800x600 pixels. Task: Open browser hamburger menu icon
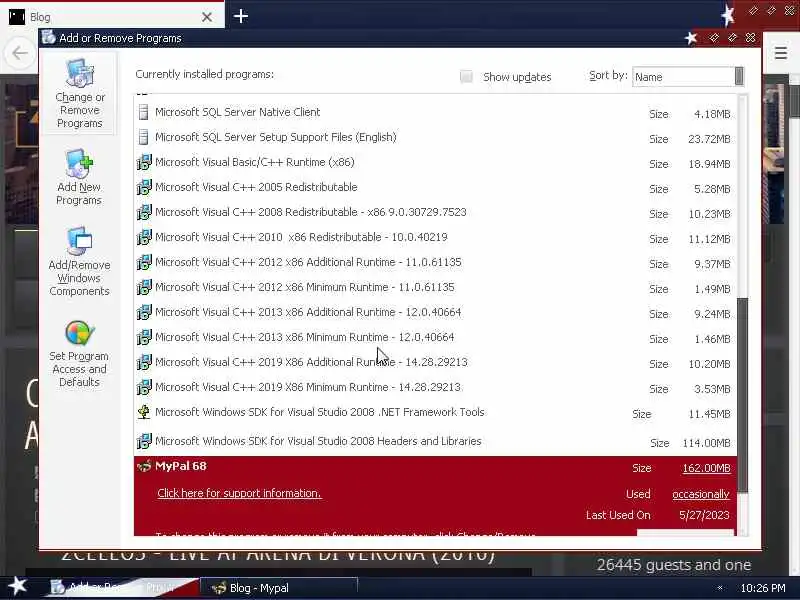click(780, 53)
